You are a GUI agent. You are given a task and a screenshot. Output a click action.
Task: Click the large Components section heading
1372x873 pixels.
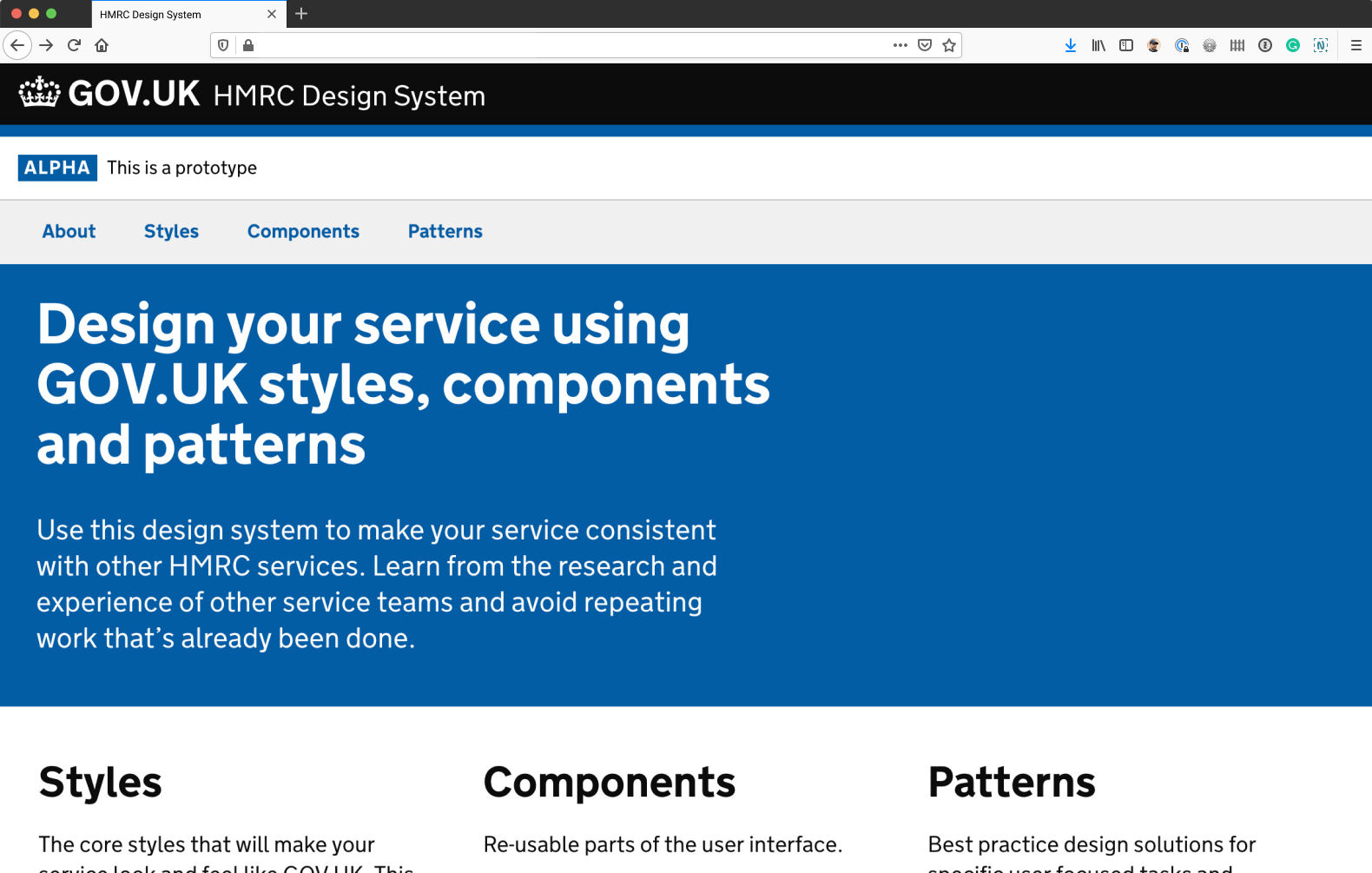coord(610,782)
